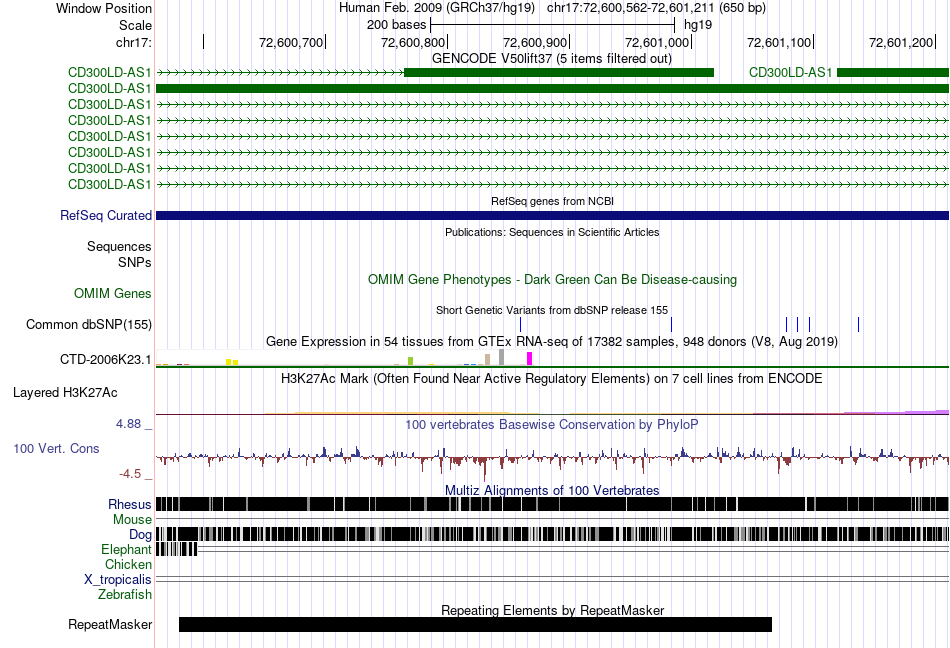Screen dimensions: 950x648
Task: Click the Window Position track label
Action: point(104,8)
